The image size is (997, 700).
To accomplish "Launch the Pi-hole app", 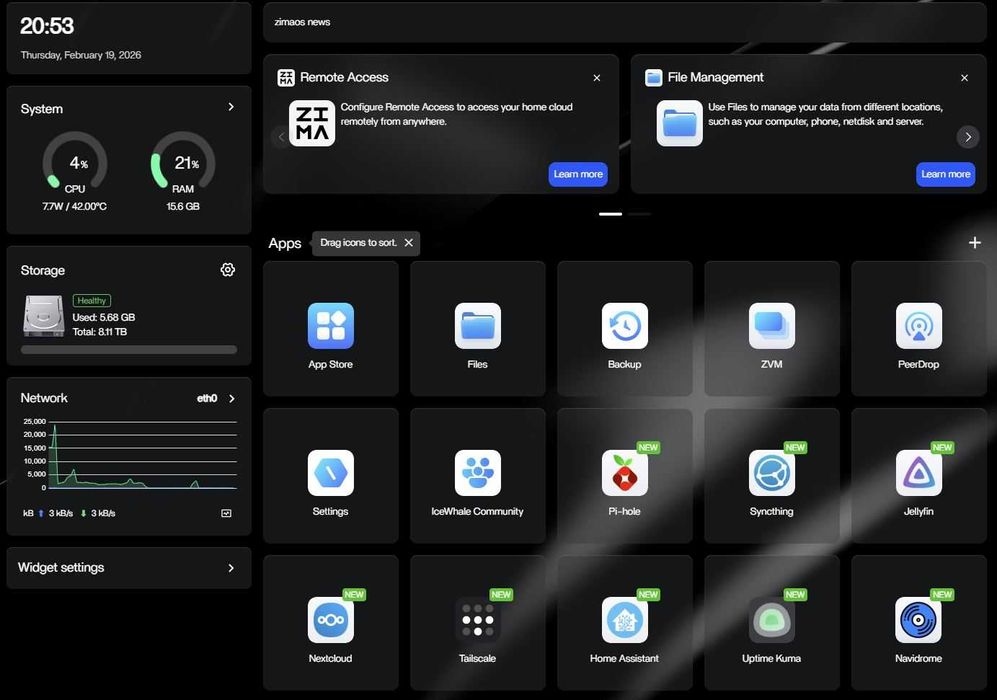I will (624, 473).
